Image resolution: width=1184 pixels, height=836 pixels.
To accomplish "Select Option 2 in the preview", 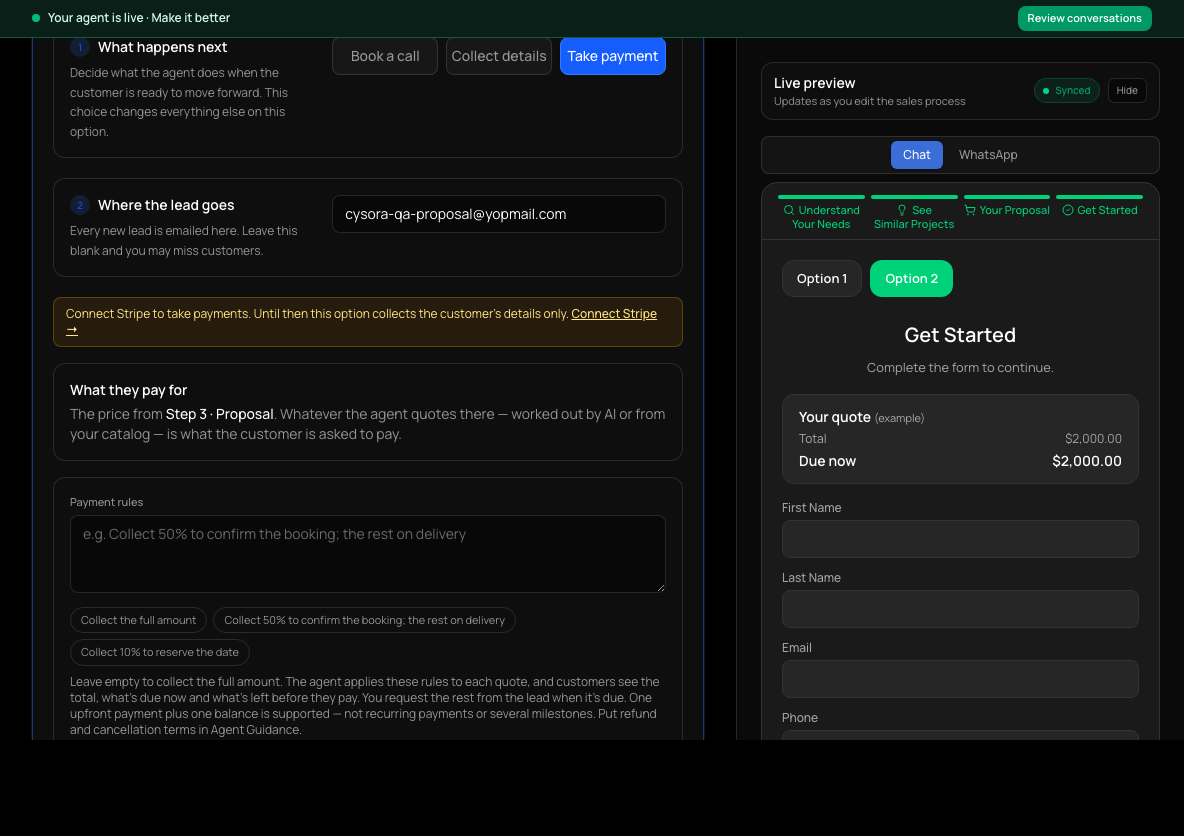I will [x=911, y=279].
